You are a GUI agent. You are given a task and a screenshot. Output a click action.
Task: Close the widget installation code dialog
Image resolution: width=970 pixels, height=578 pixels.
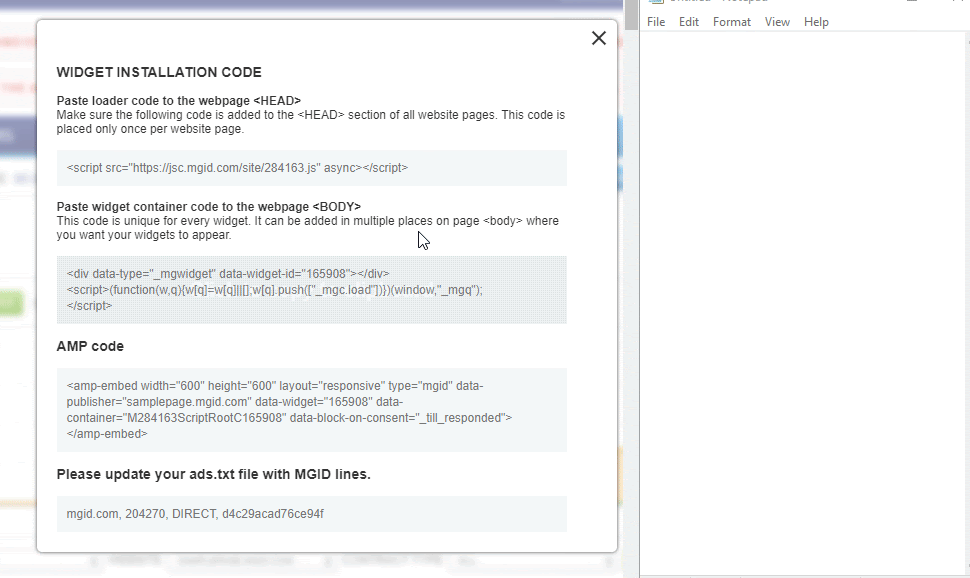coord(598,38)
